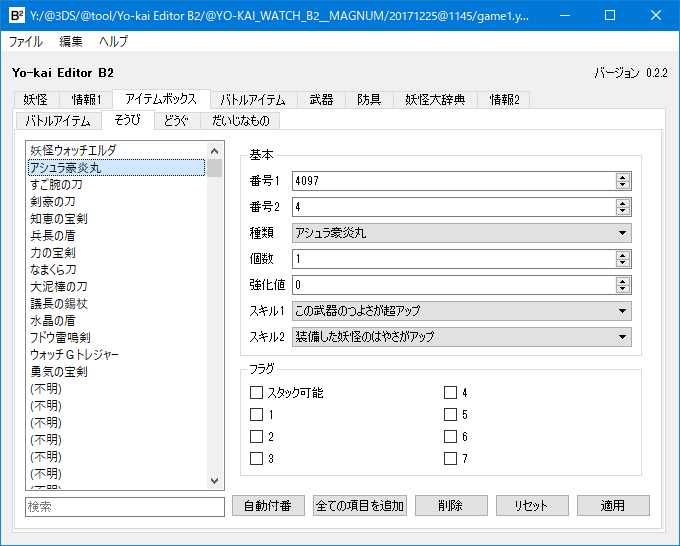Select 力の宝剣 in the list
680x546 pixels.
click(x=117, y=252)
